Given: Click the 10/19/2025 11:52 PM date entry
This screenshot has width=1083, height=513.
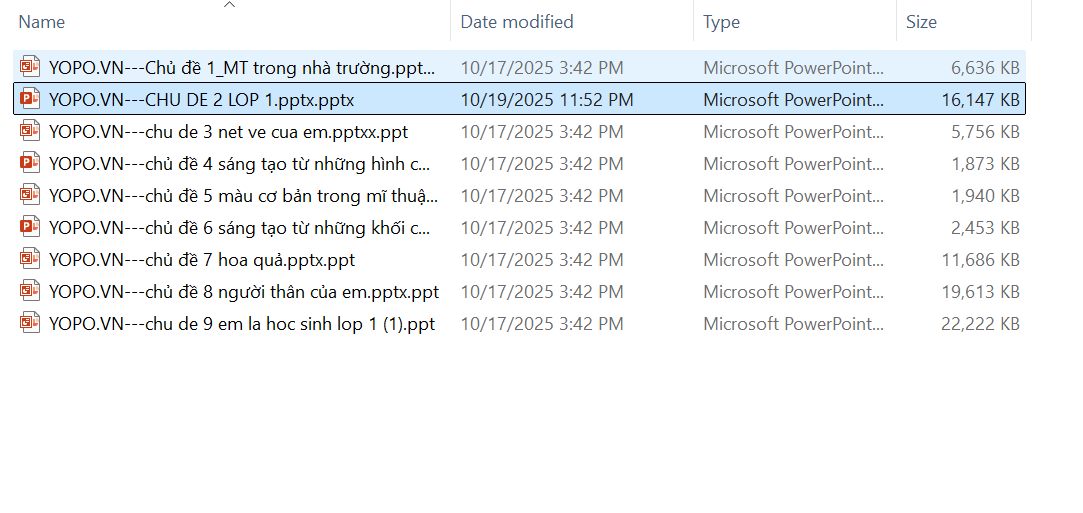Looking at the screenshot, I should (546, 100).
